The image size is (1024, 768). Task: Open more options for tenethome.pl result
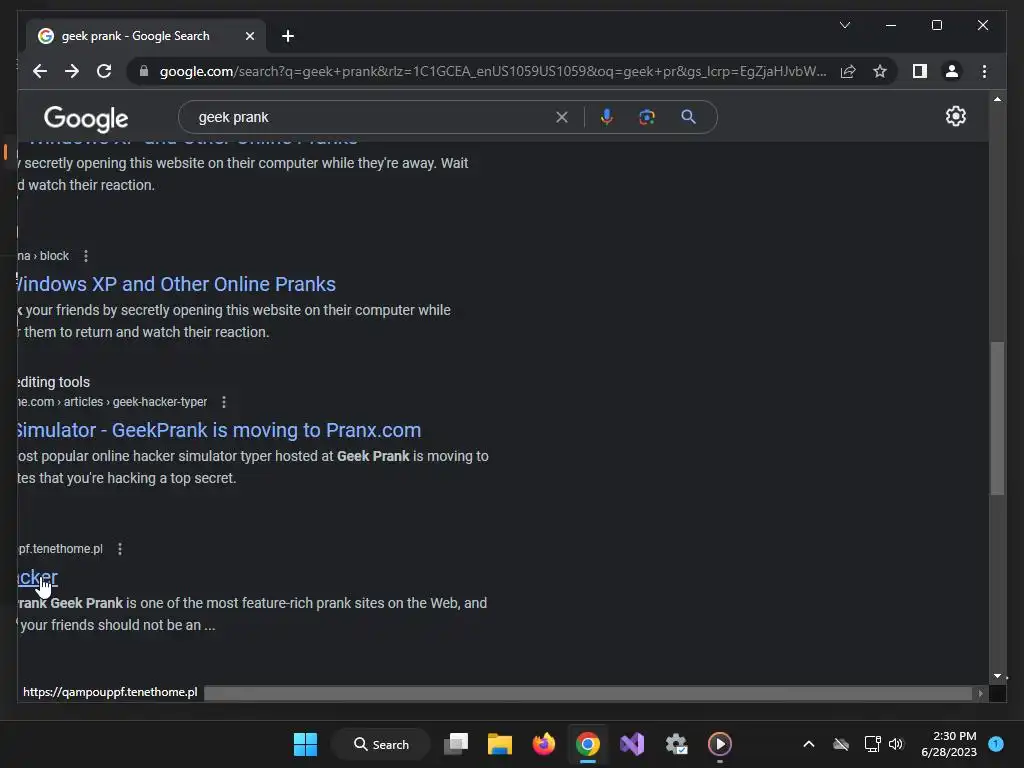(120, 549)
